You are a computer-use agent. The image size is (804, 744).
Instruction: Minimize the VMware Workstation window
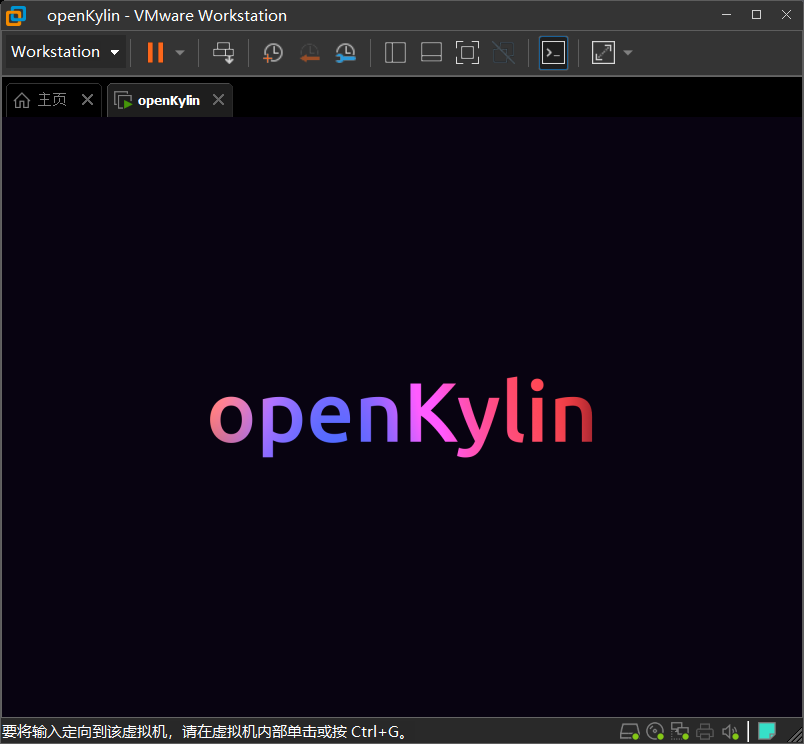(x=726, y=15)
